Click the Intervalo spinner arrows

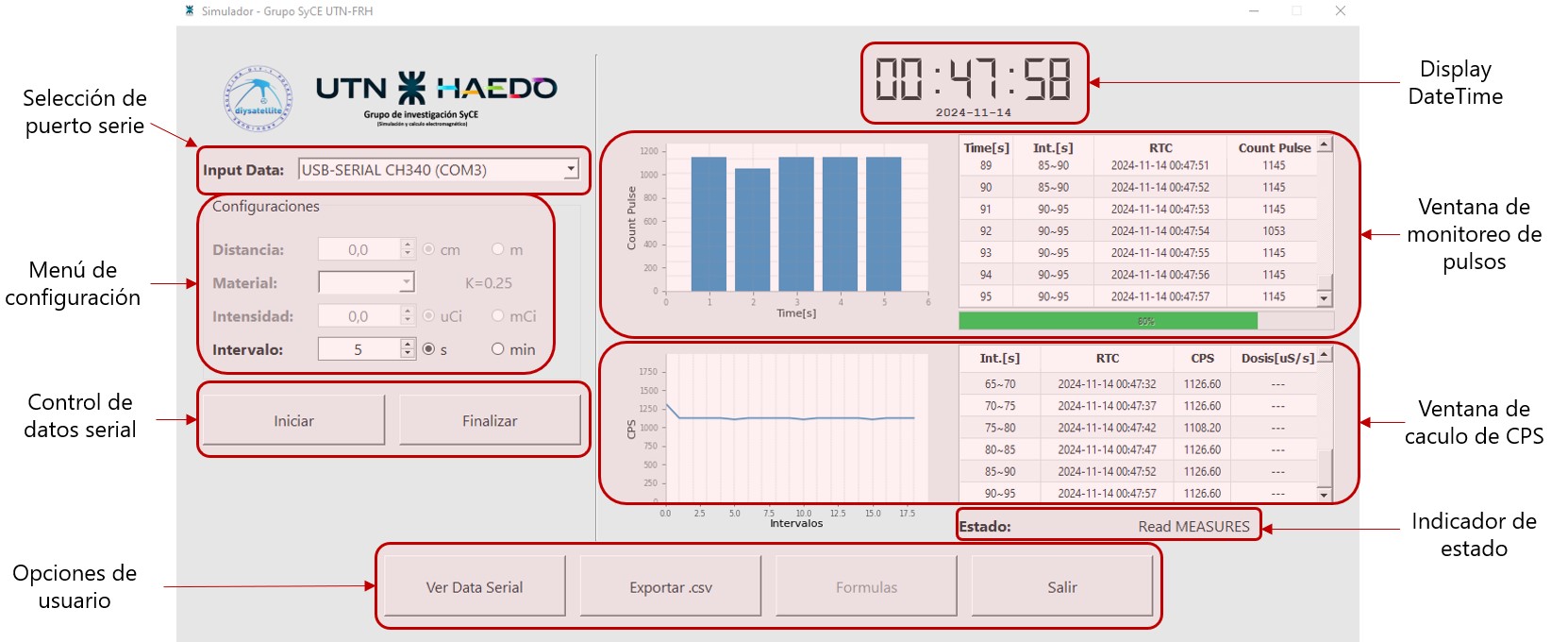tap(408, 349)
